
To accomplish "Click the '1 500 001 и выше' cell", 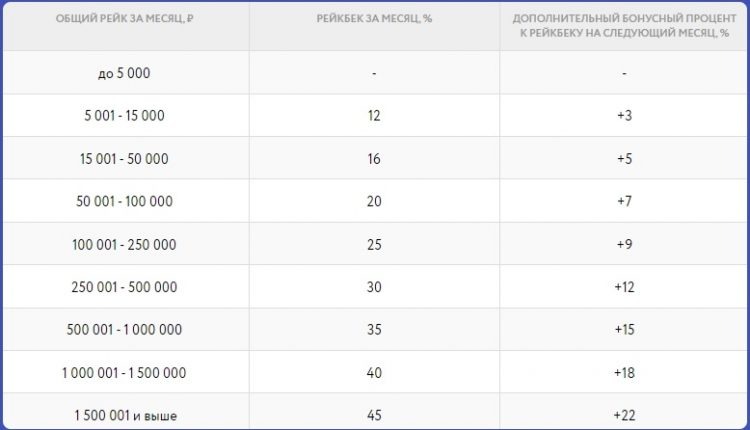I will tap(125, 414).
